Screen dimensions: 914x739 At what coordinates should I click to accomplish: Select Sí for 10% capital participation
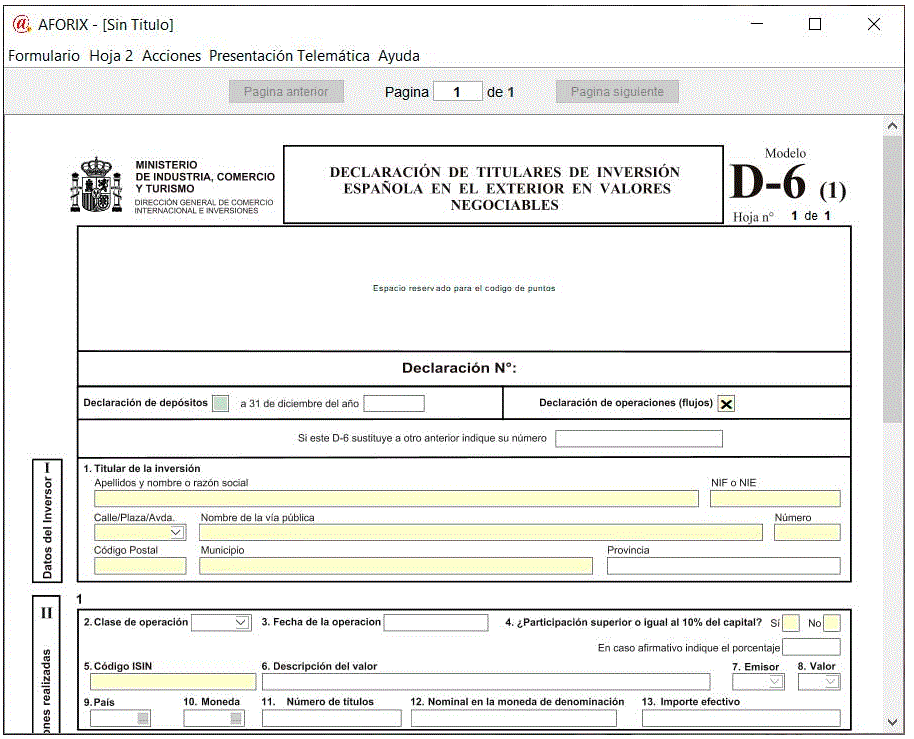pos(790,623)
